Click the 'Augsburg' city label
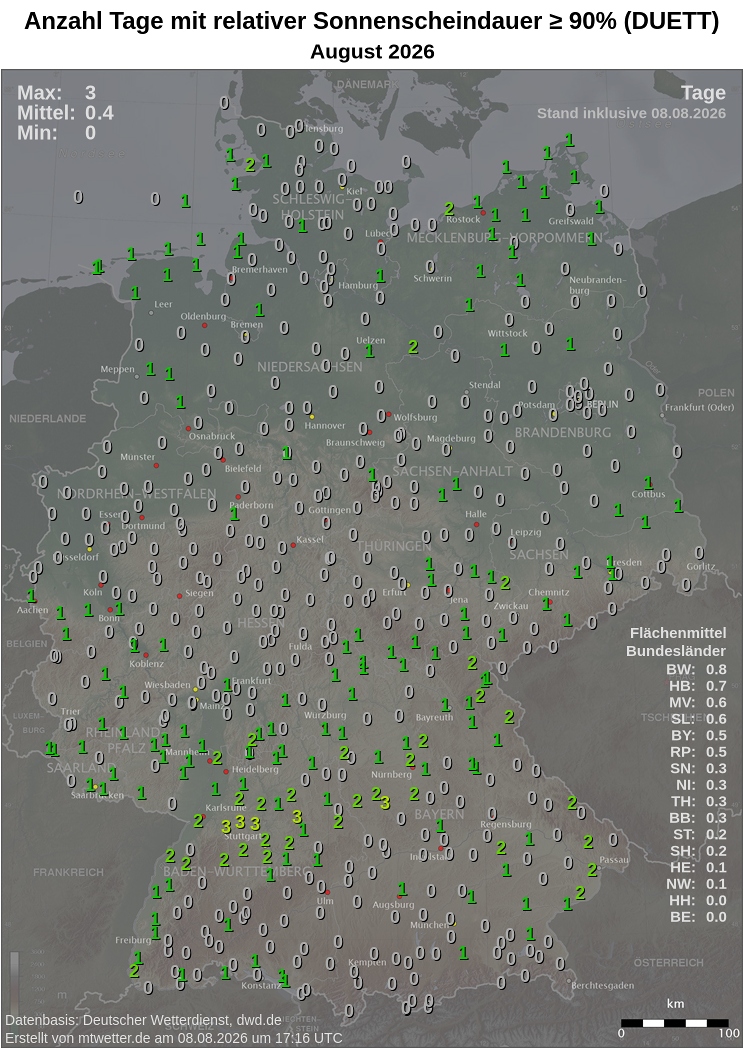The height and width of the screenshot is (1049, 744). 393,904
